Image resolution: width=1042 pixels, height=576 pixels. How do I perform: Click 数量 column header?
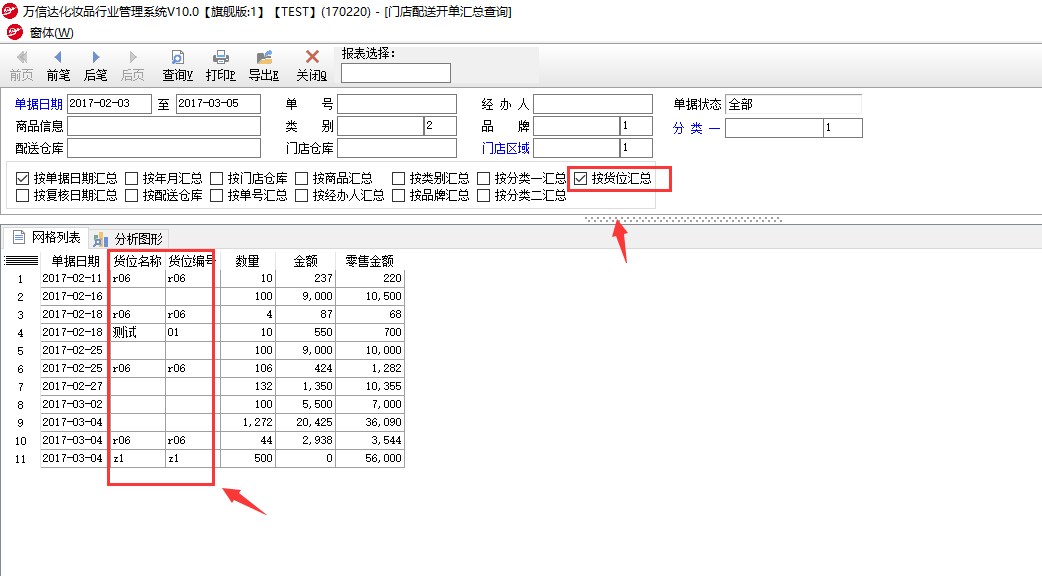[x=247, y=261]
